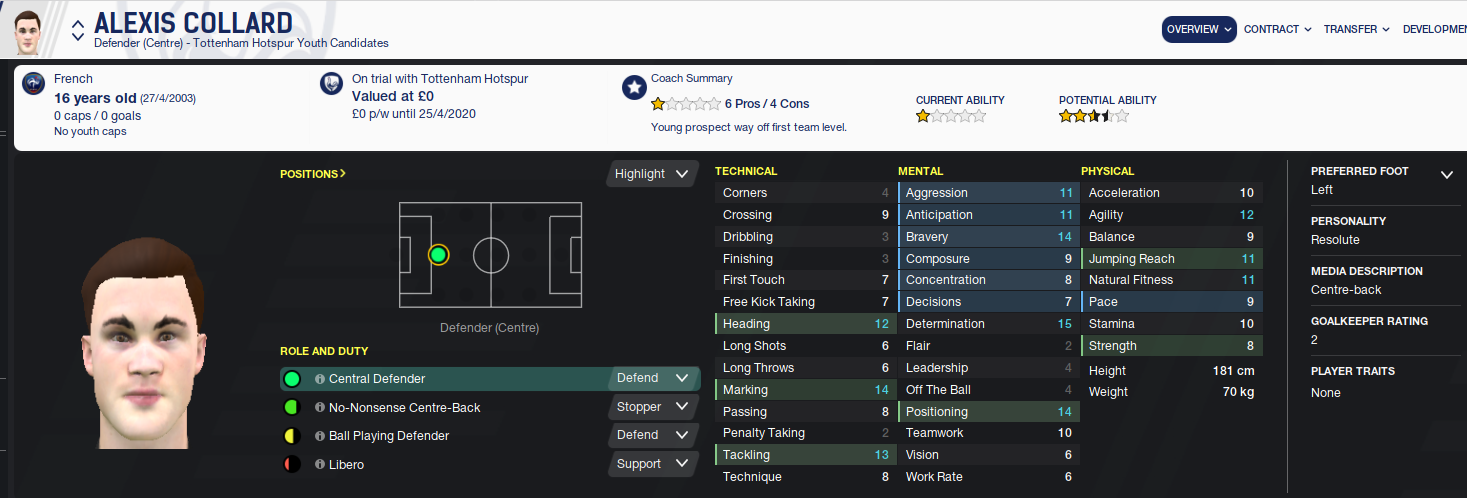Click the Coach Summary star icon
The image size is (1467, 498).
click(x=633, y=87)
